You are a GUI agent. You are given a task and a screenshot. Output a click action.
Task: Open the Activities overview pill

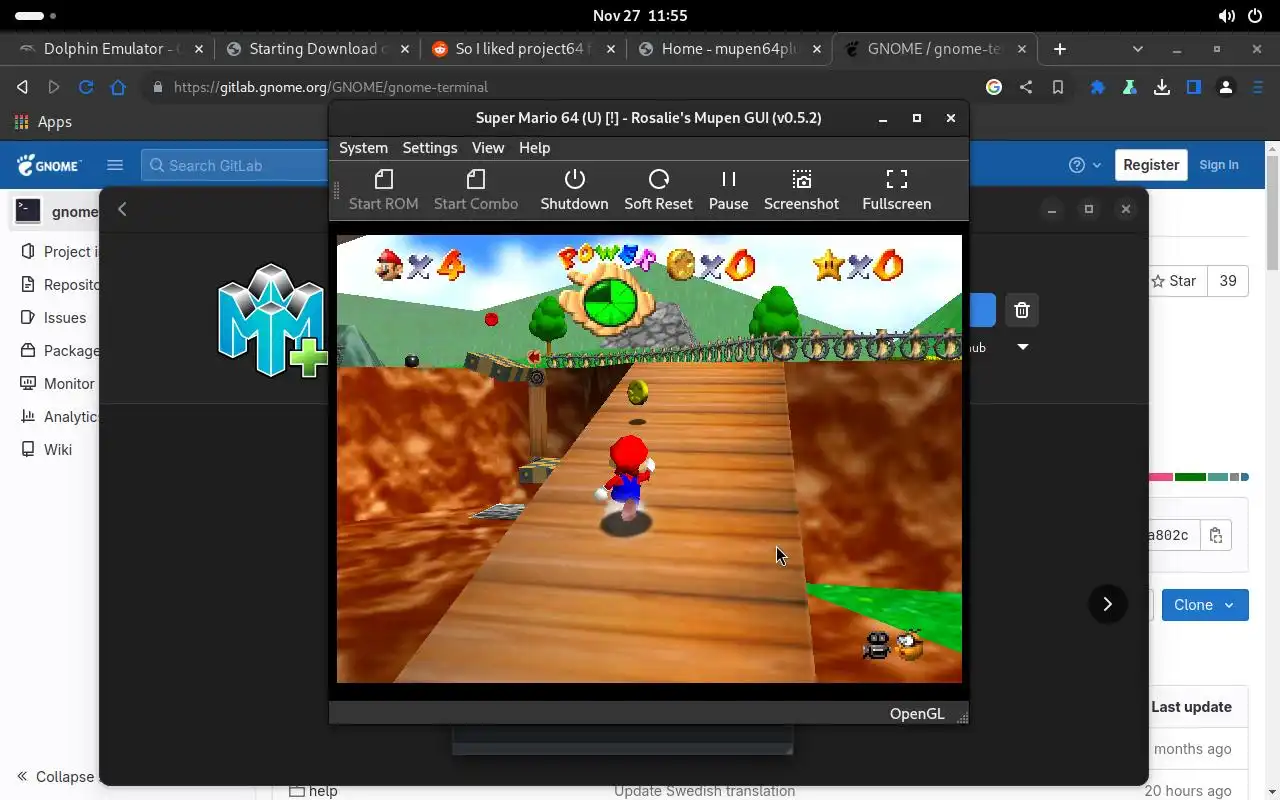(36, 16)
